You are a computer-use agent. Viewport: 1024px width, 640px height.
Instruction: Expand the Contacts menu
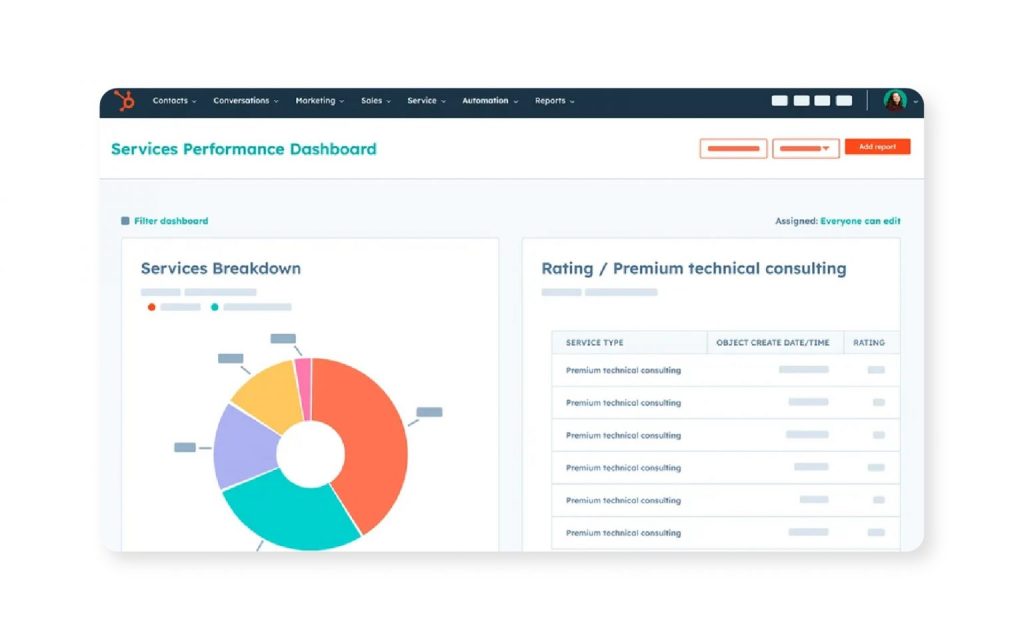[174, 101]
